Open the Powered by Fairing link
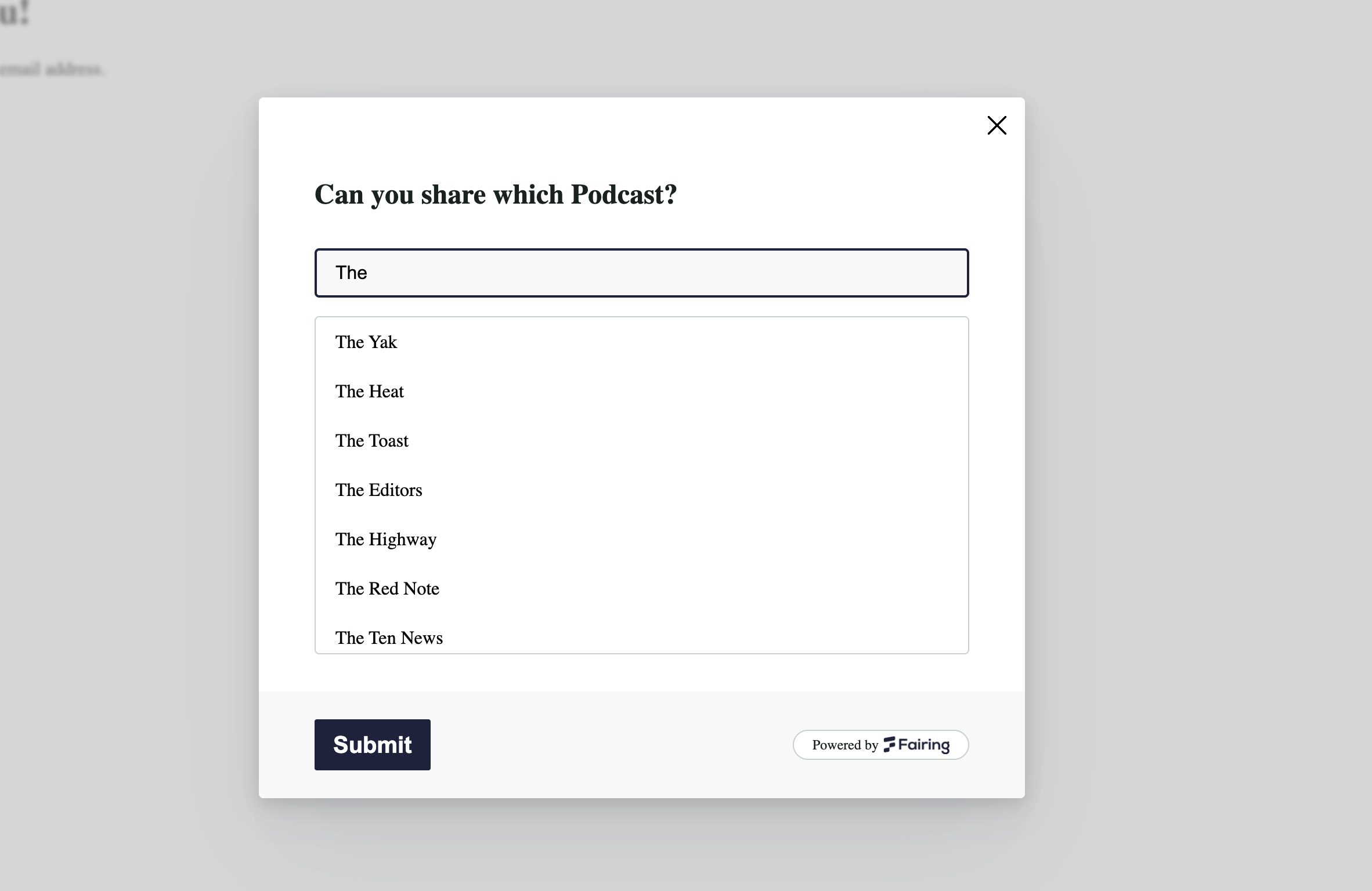The width and height of the screenshot is (1372, 891). click(880, 745)
